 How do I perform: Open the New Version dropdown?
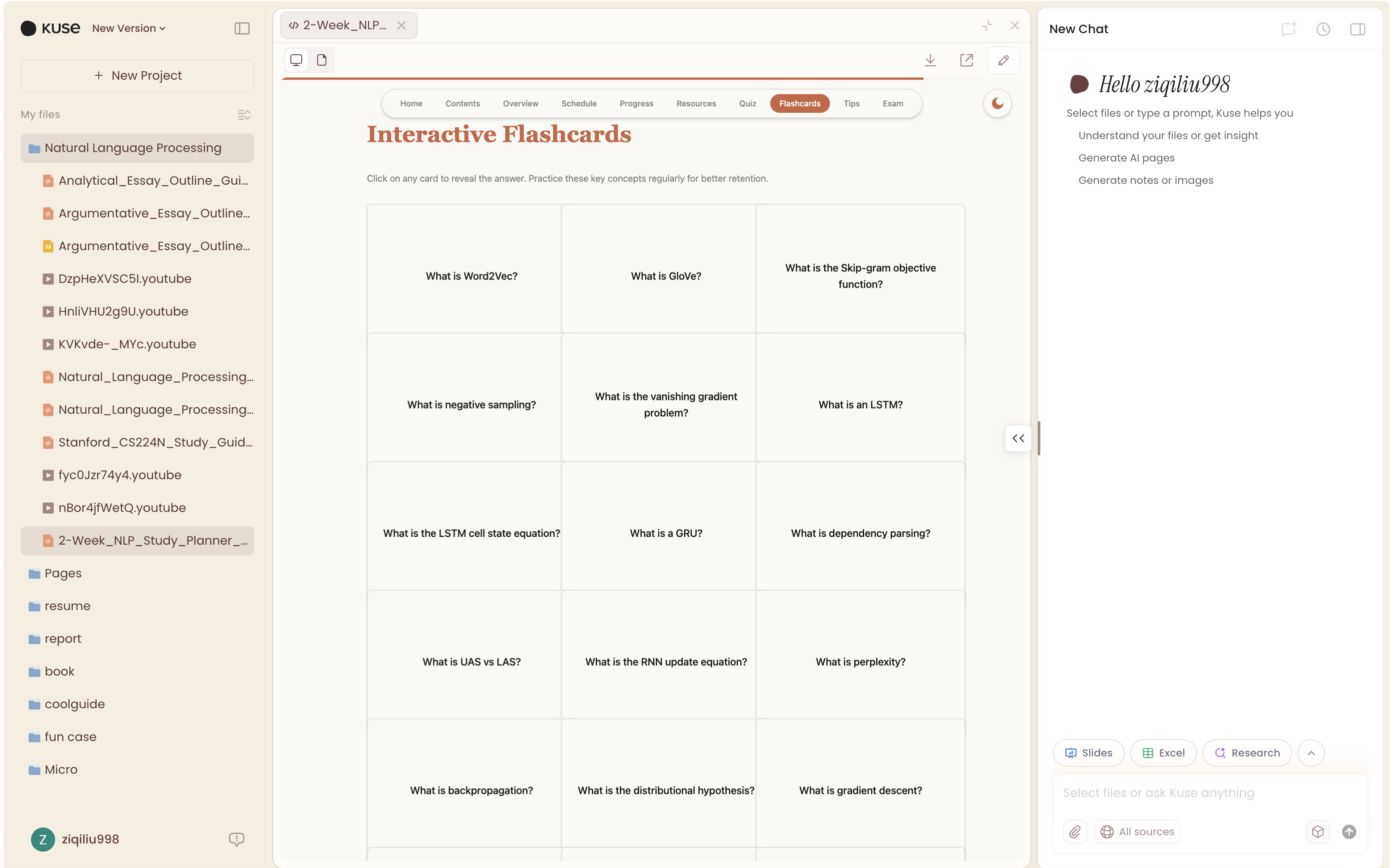129,28
